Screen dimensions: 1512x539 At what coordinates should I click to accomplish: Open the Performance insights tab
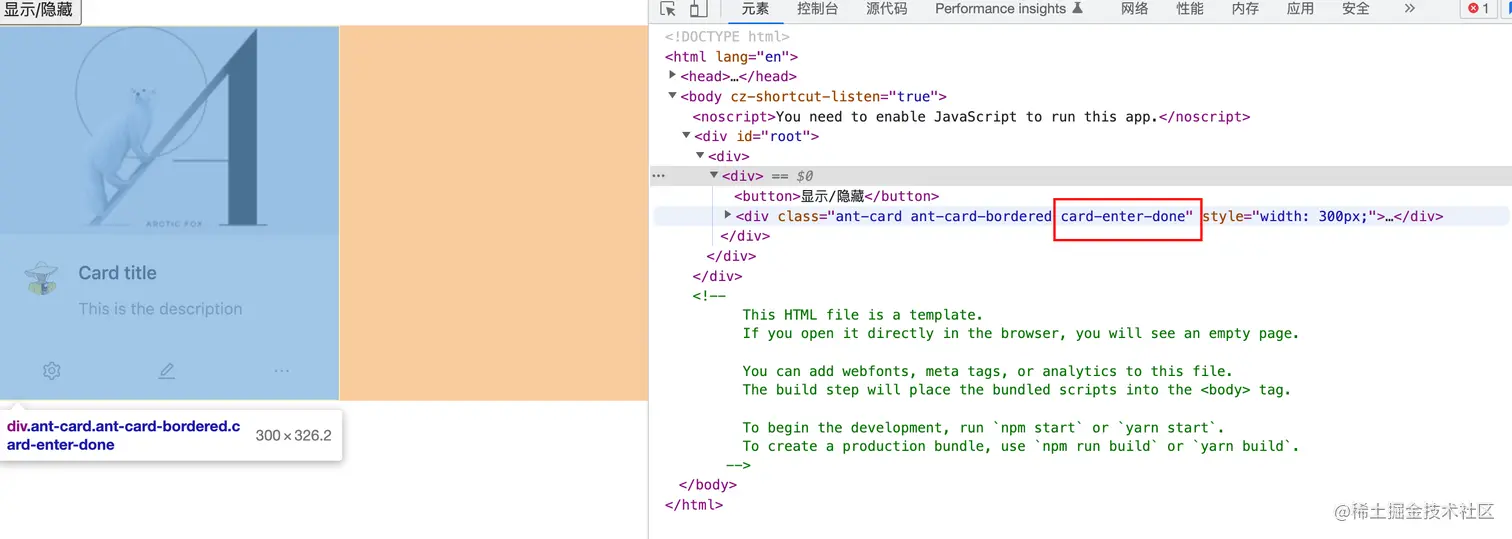point(1009,9)
